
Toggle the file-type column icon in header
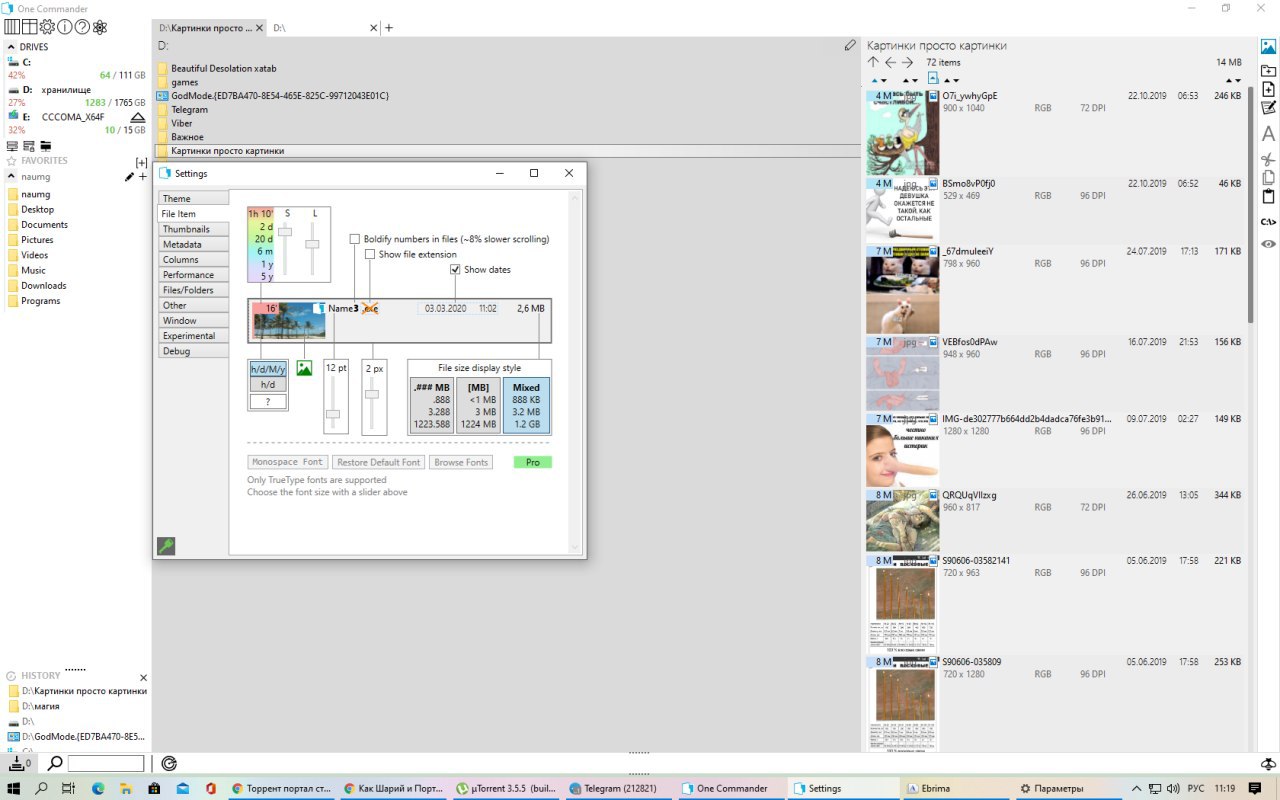(x=934, y=78)
